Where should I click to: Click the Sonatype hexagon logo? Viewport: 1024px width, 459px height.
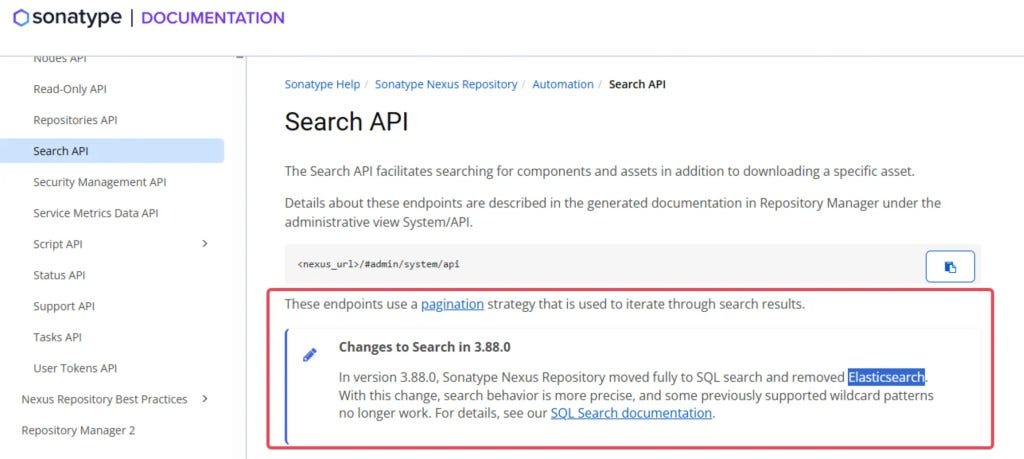pos(21,18)
